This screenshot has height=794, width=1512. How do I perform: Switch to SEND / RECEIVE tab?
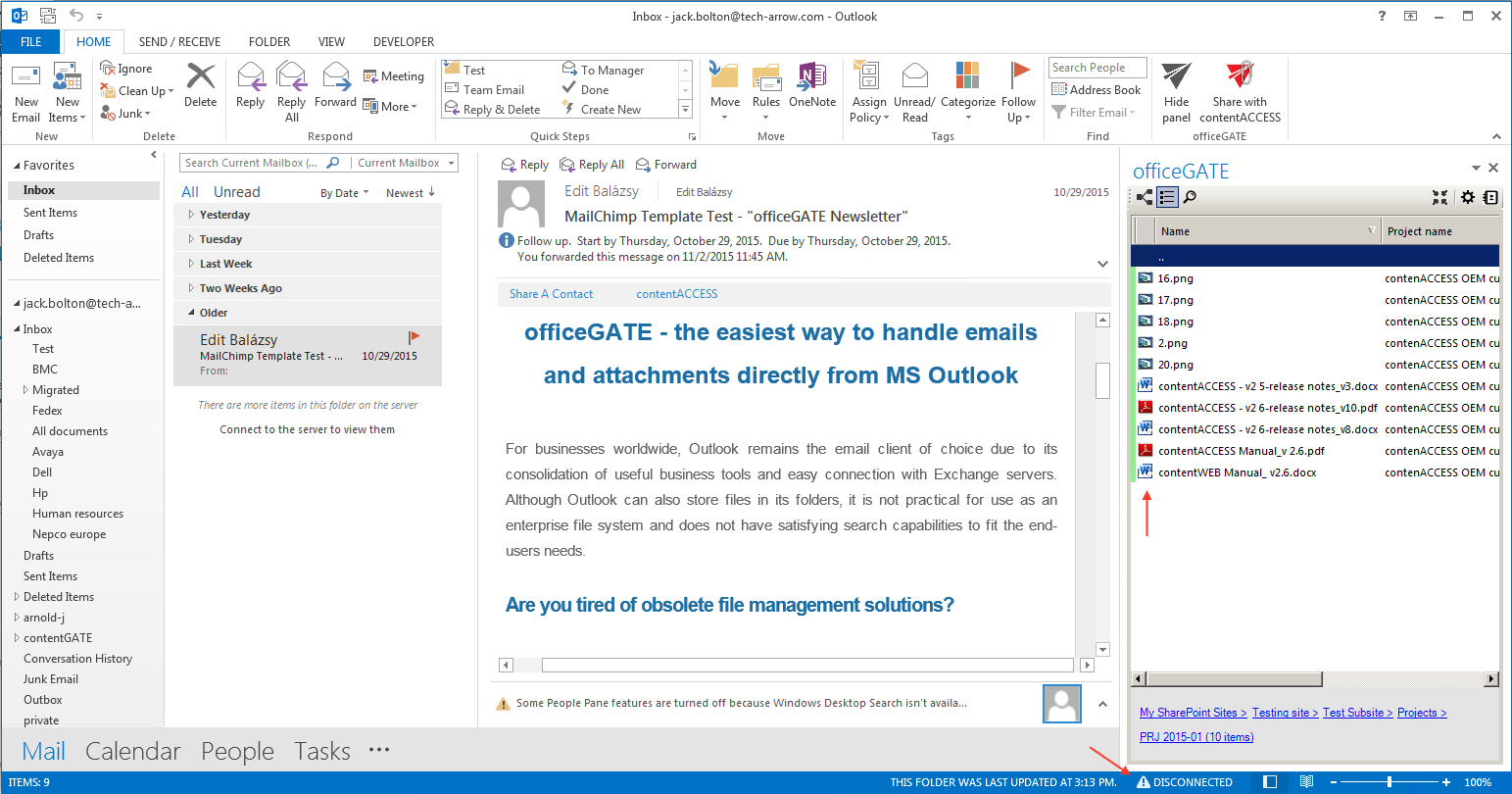tap(179, 42)
